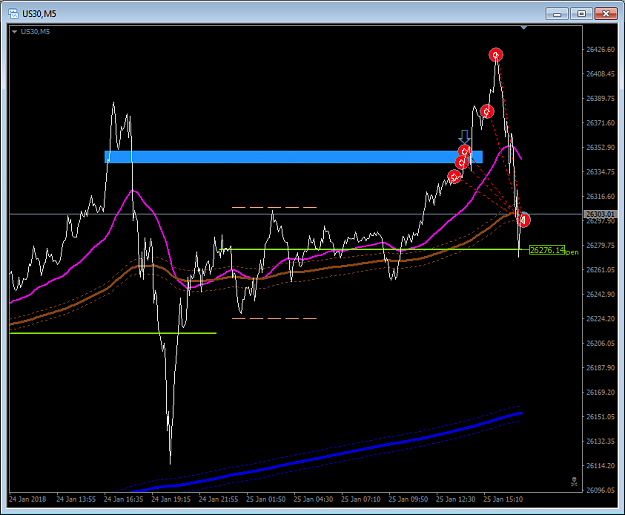Select the blue down arrow chart object
This screenshot has height=515, width=625.
coord(464,136)
